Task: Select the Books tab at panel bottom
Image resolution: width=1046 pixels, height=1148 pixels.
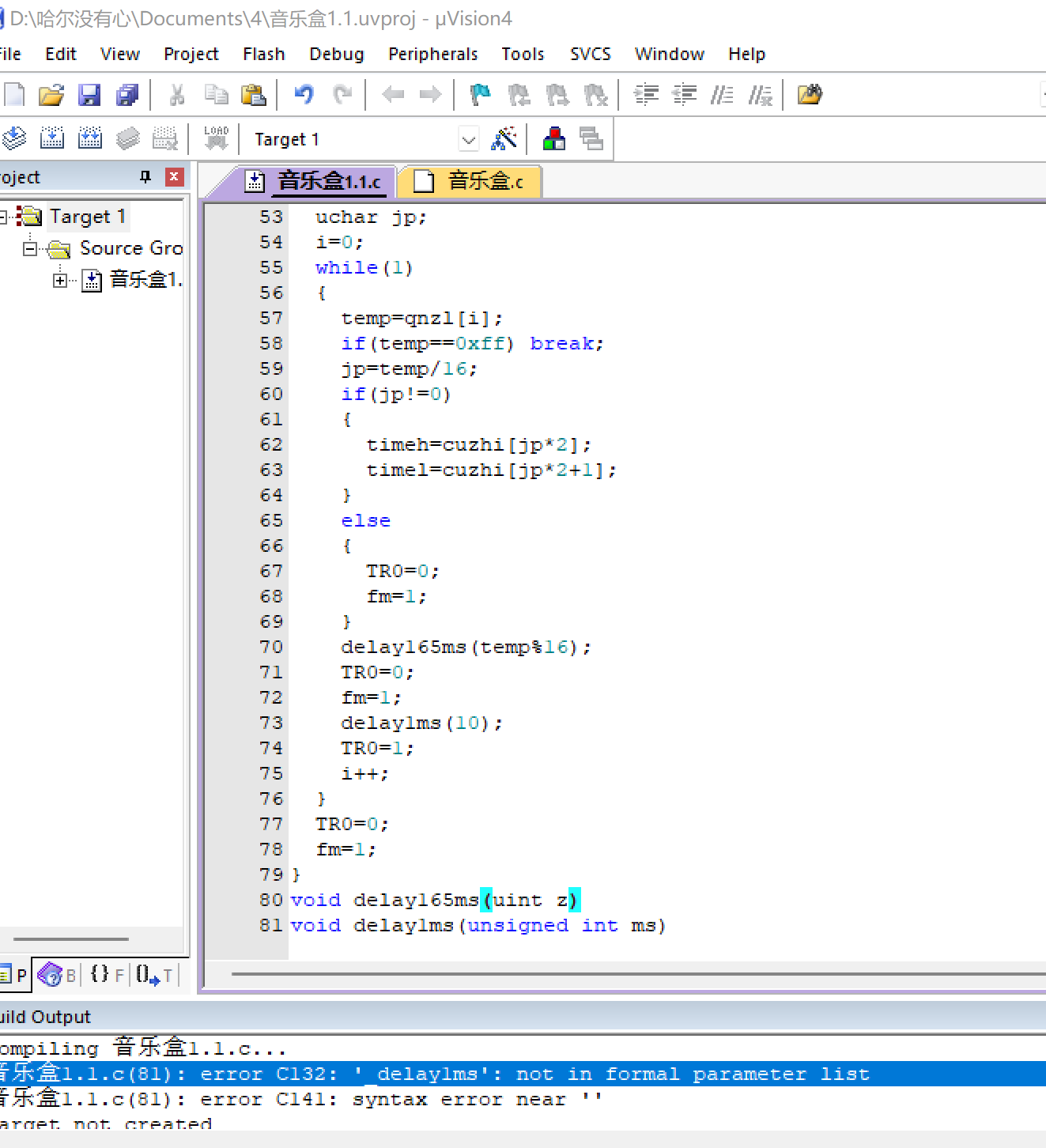Action: tap(57, 975)
